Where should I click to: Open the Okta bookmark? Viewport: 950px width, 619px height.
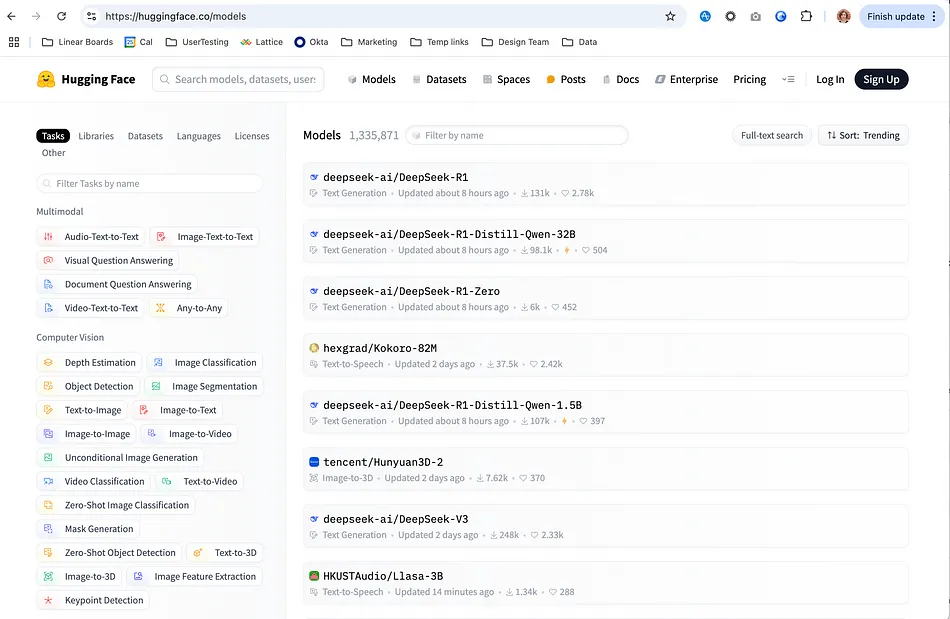pos(311,42)
